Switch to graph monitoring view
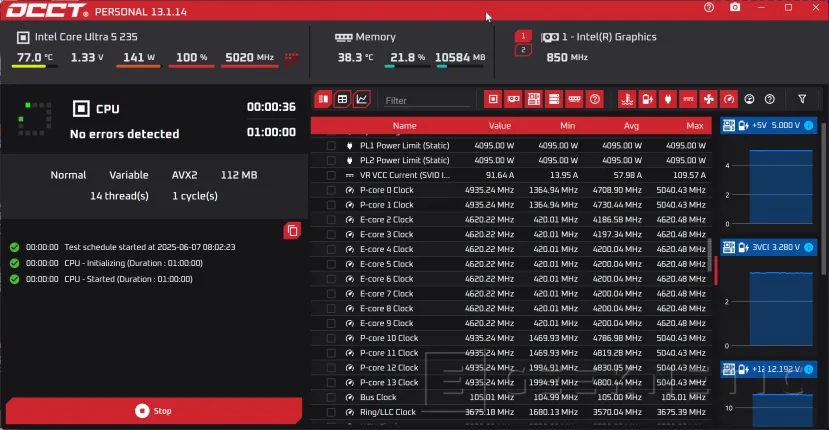This screenshot has height=430, width=829. coord(362,99)
